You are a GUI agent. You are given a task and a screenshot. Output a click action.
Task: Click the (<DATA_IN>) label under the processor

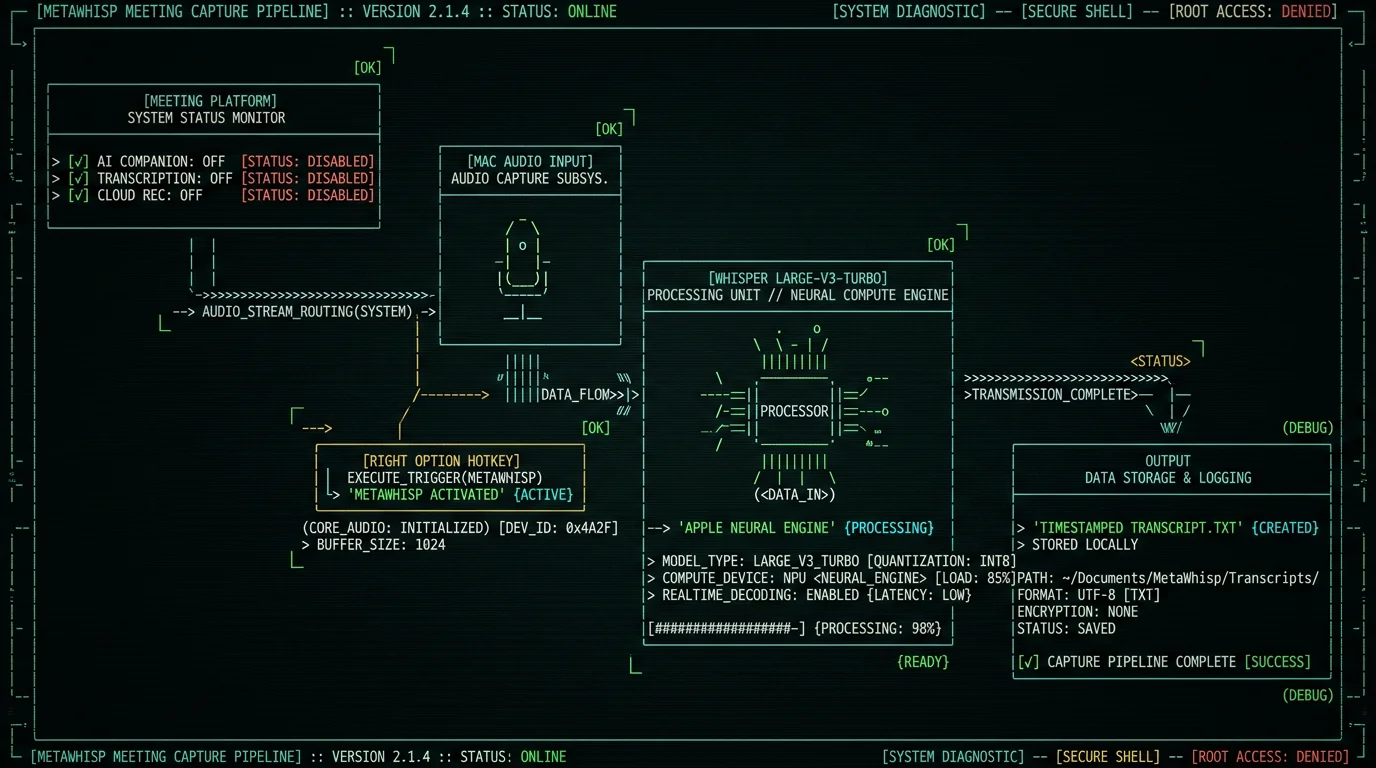click(x=794, y=494)
